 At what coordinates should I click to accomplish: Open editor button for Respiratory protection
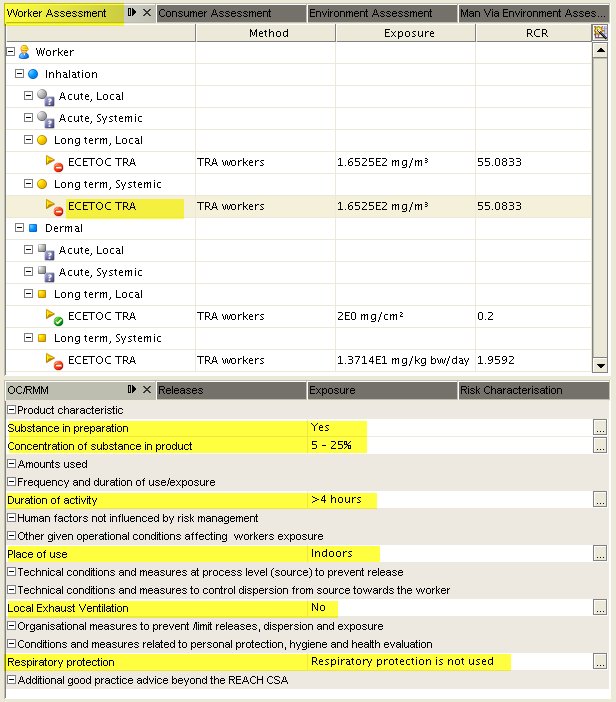tap(600, 662)
